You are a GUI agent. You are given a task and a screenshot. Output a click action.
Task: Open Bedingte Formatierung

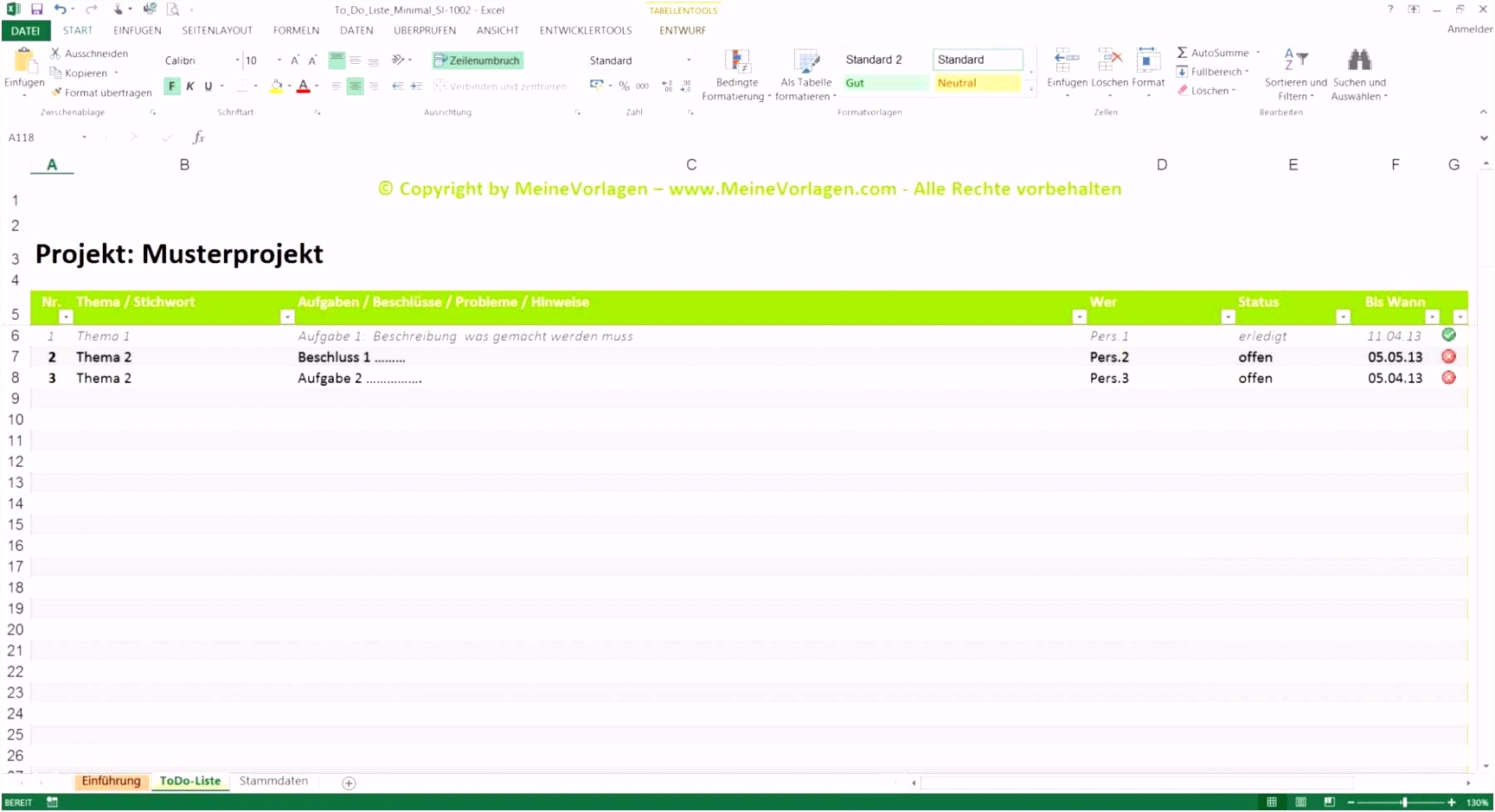pos(736,75)
